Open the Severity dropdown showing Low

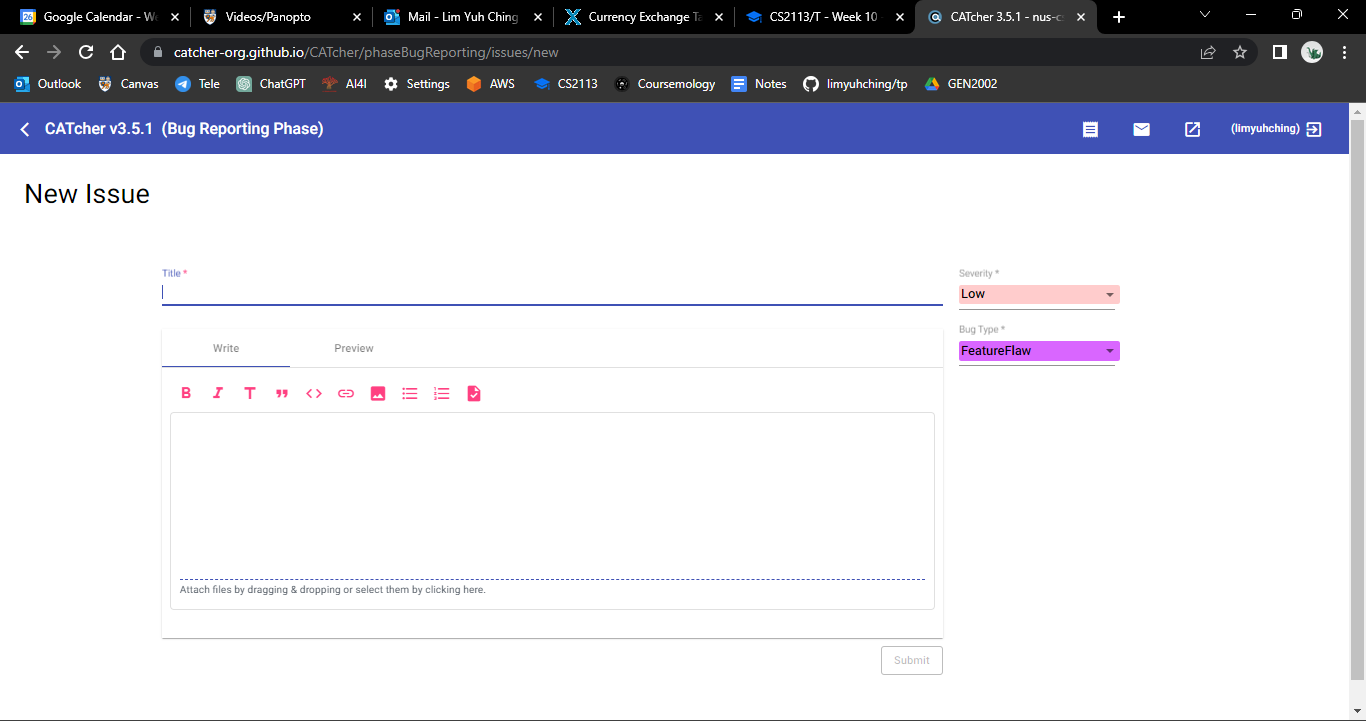click(x=1039, y=294)
